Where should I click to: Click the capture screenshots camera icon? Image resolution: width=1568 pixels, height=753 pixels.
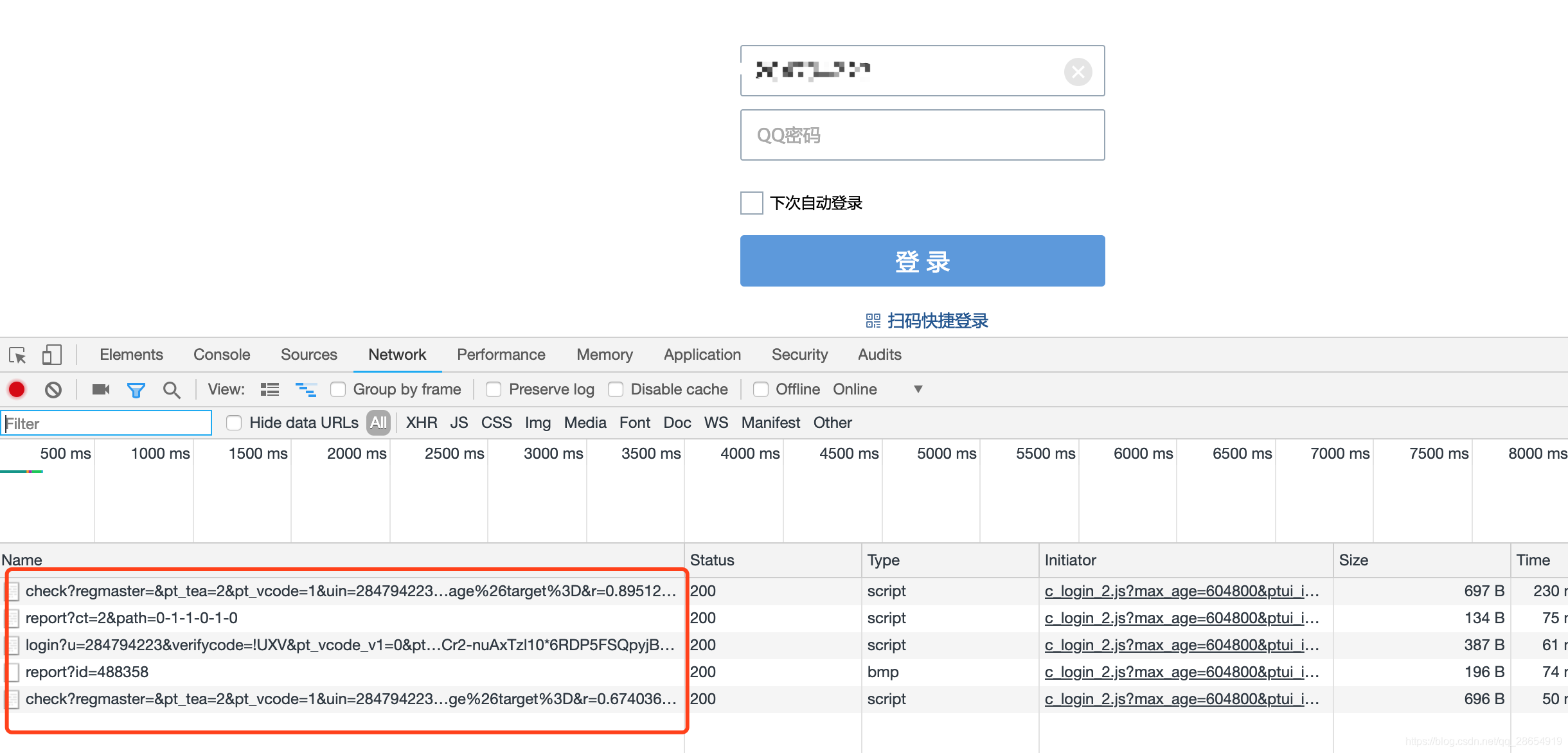(101, 389)
